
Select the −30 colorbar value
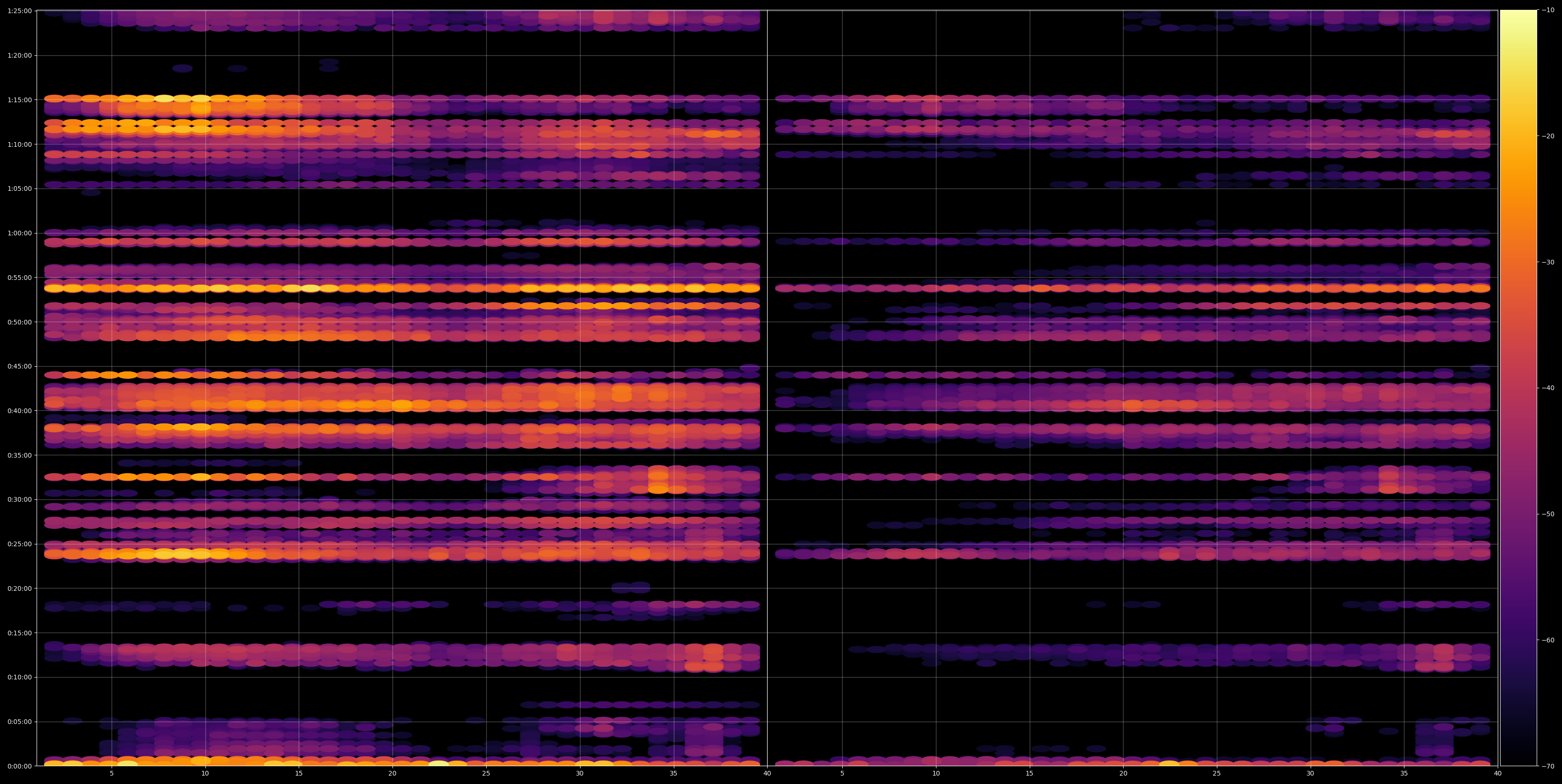pyautogui.click(x=1548, y=262)
